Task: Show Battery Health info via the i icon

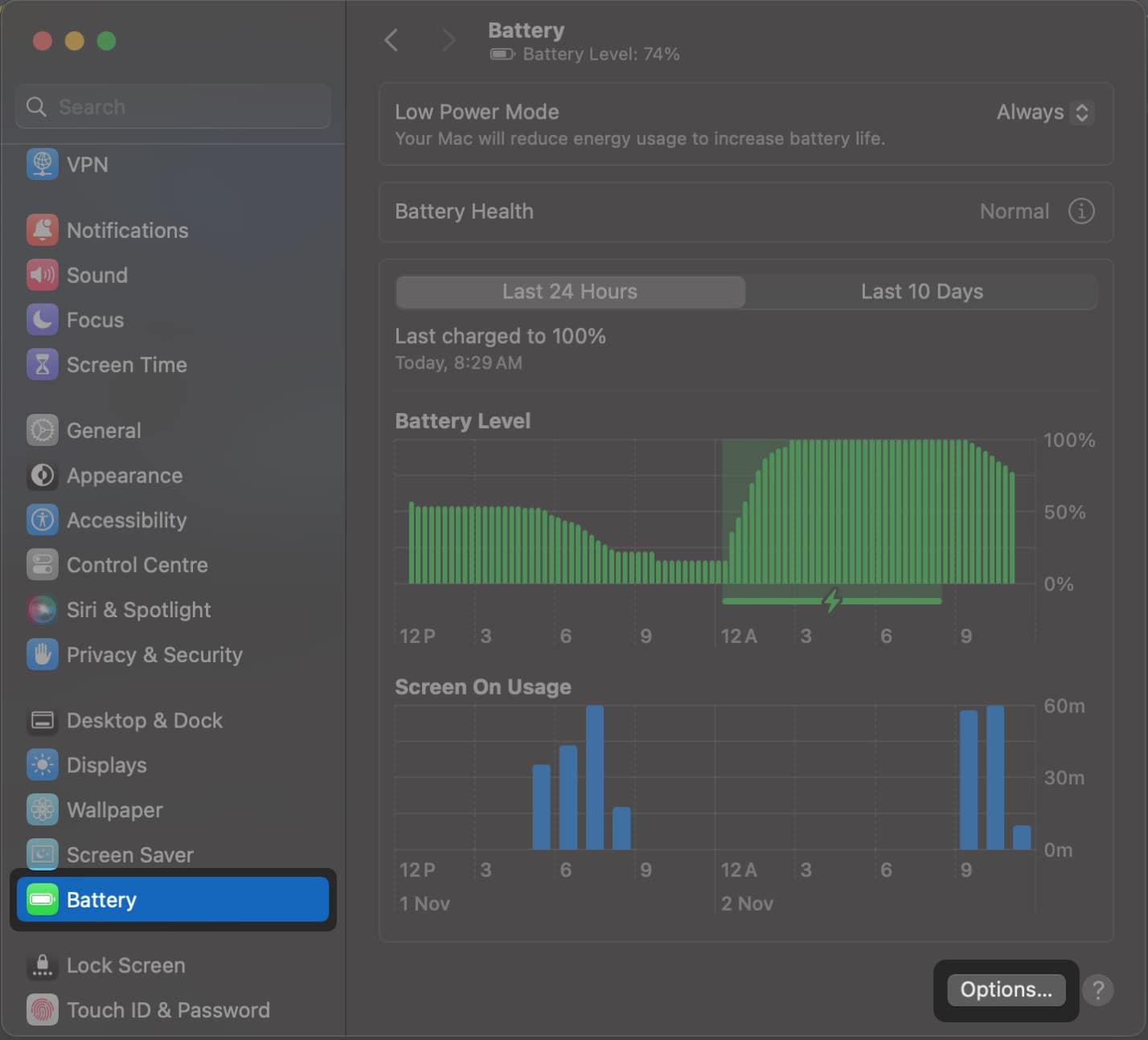Action: coord(1081,211)
